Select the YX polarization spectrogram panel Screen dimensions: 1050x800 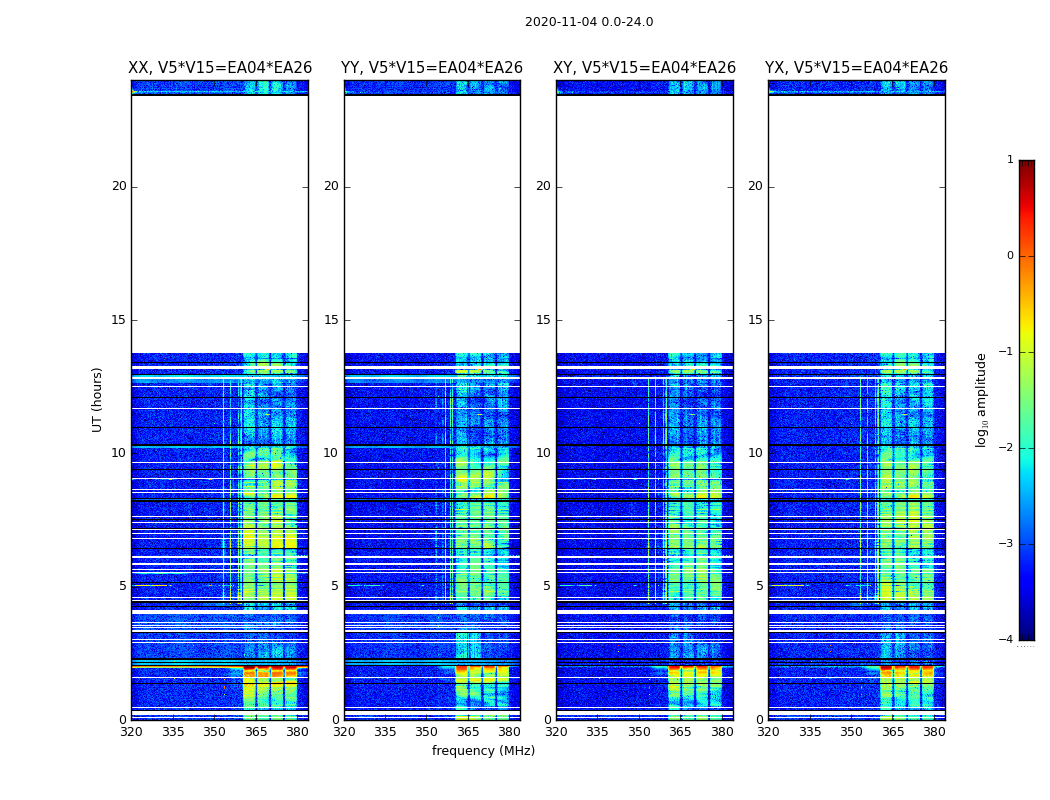[856, 400]
